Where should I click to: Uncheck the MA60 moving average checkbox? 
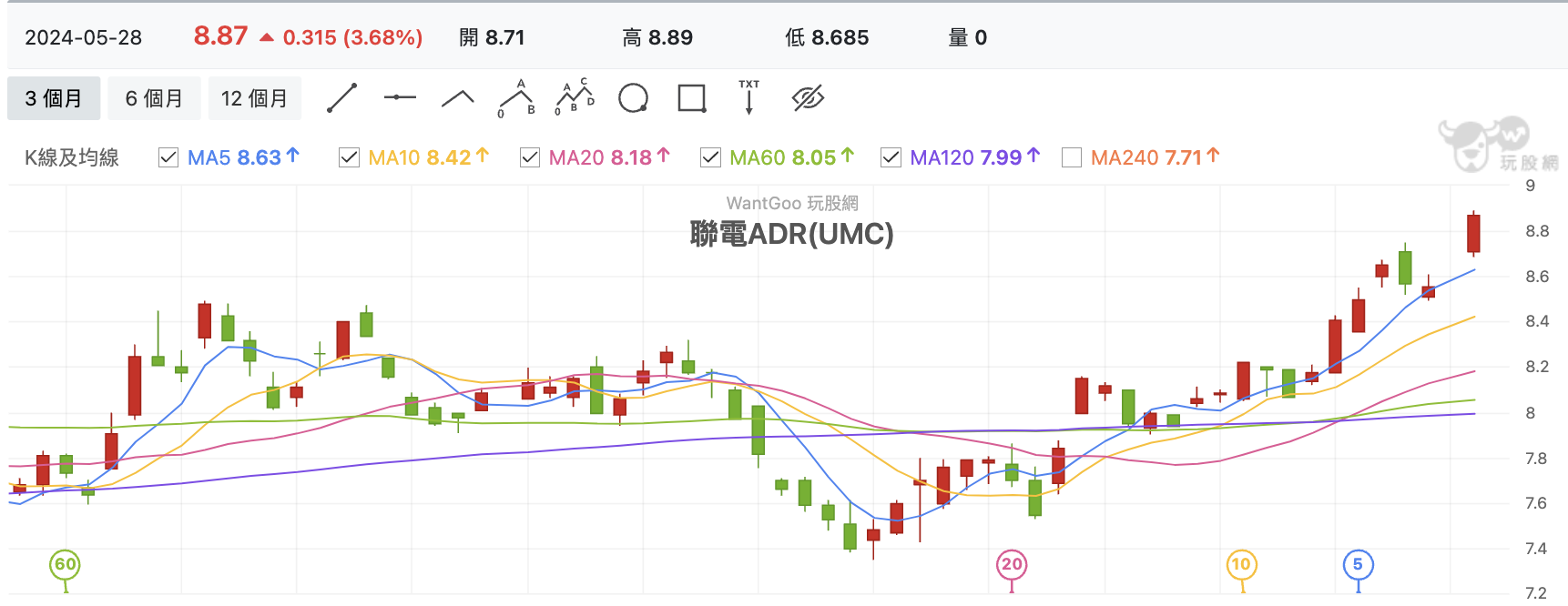pos(710,157)
